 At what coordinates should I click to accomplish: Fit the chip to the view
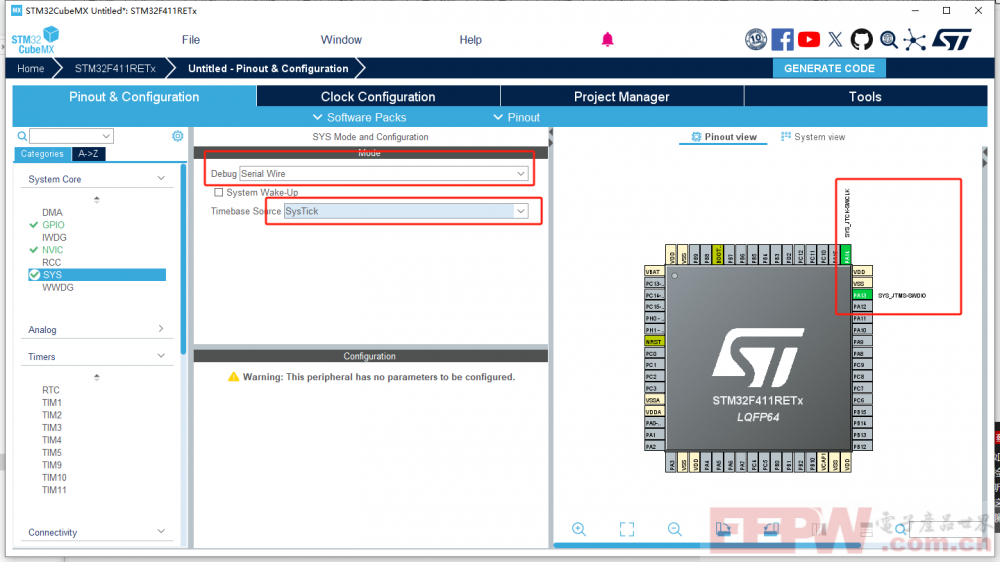click(627, 529)
